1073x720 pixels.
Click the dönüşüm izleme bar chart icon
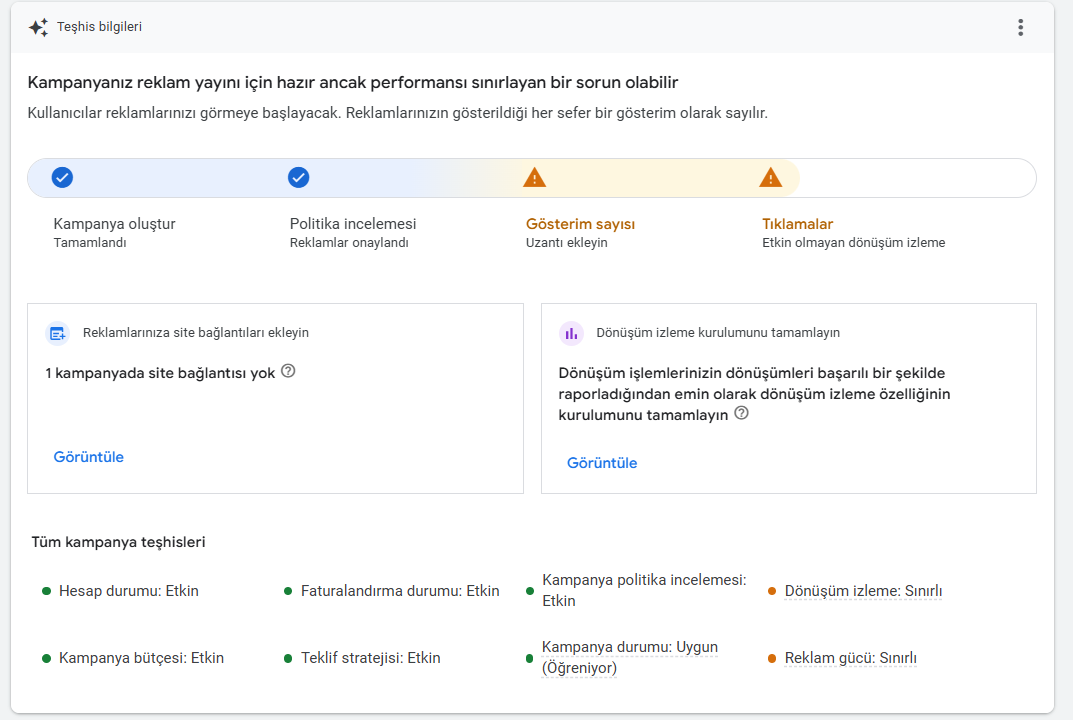tap(571, 333)
